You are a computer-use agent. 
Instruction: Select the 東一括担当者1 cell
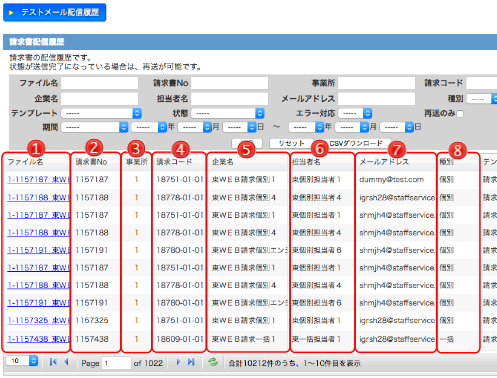(x=316, y=339)
